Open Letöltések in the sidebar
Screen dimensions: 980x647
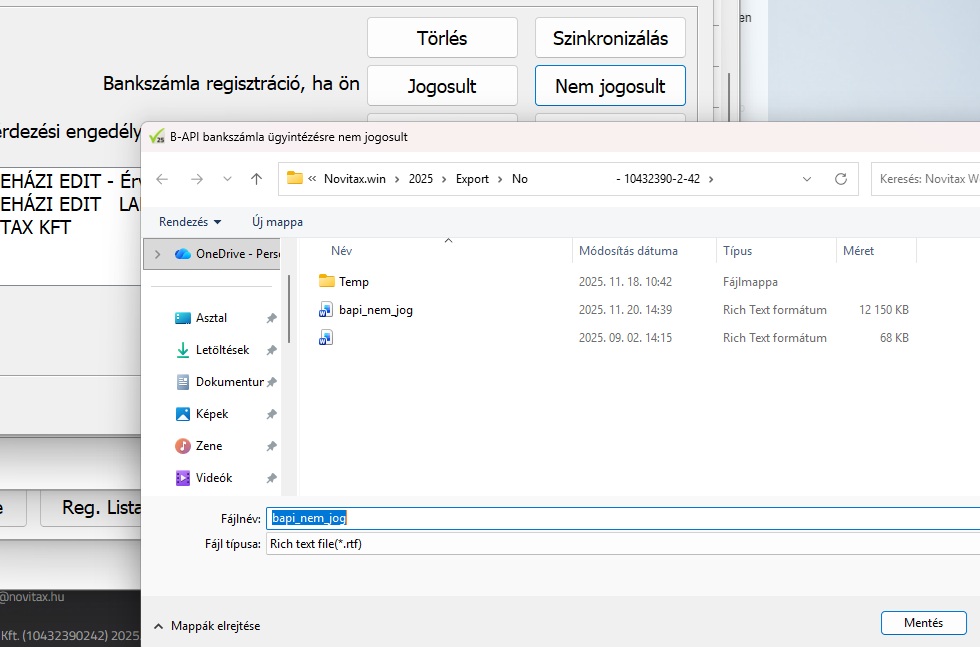coord(222,350)
